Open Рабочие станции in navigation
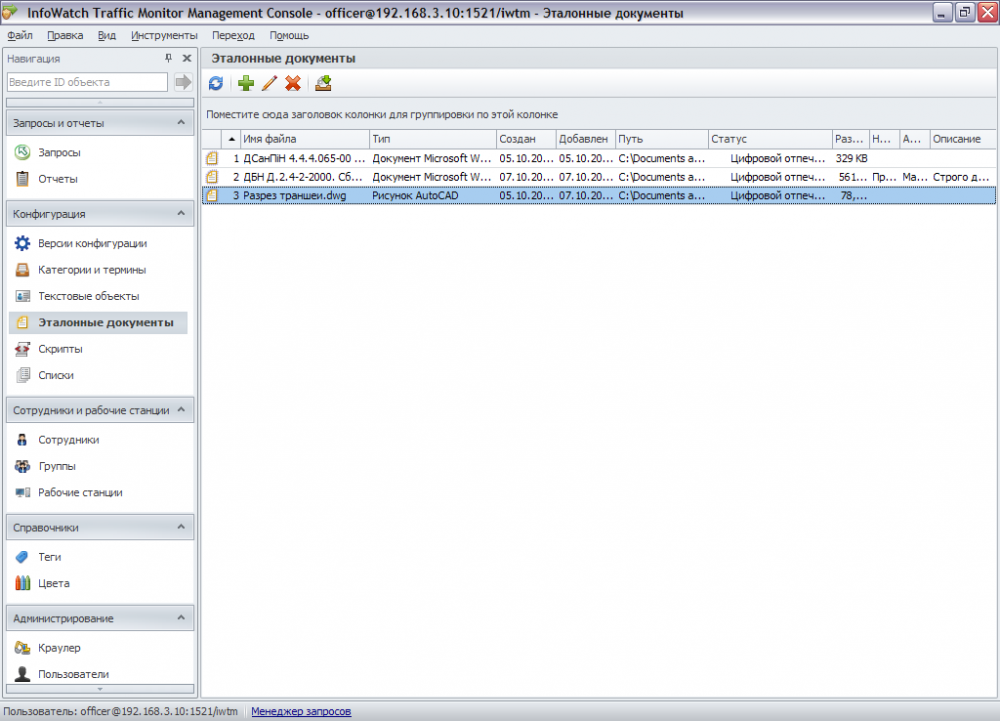The height and width of the screenshot is (721, 1000). pyautogui.click(x=80, y=492)
